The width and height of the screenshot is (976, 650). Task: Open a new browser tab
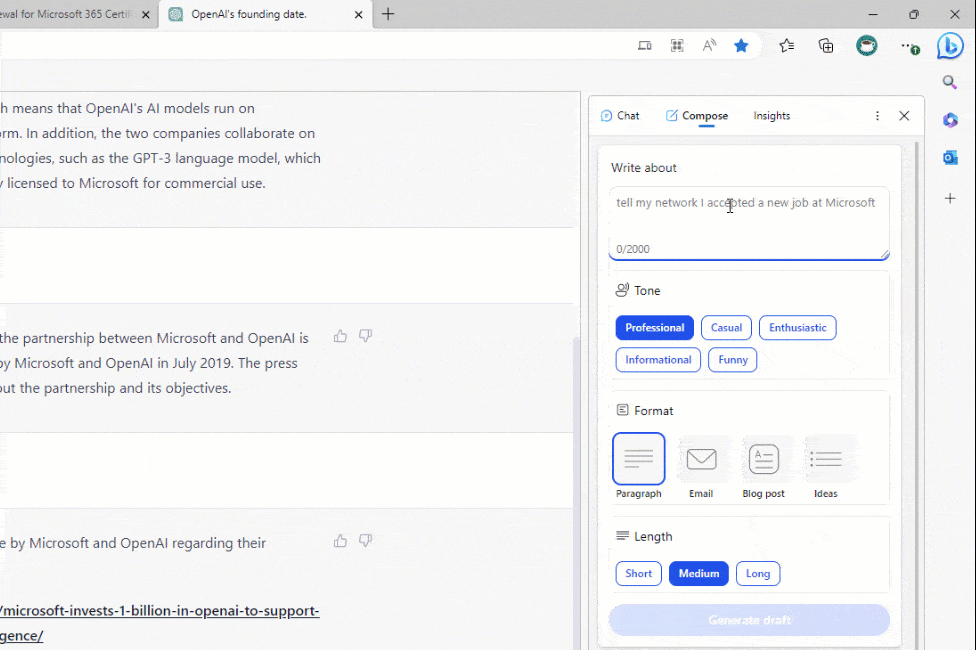[388, 14]
